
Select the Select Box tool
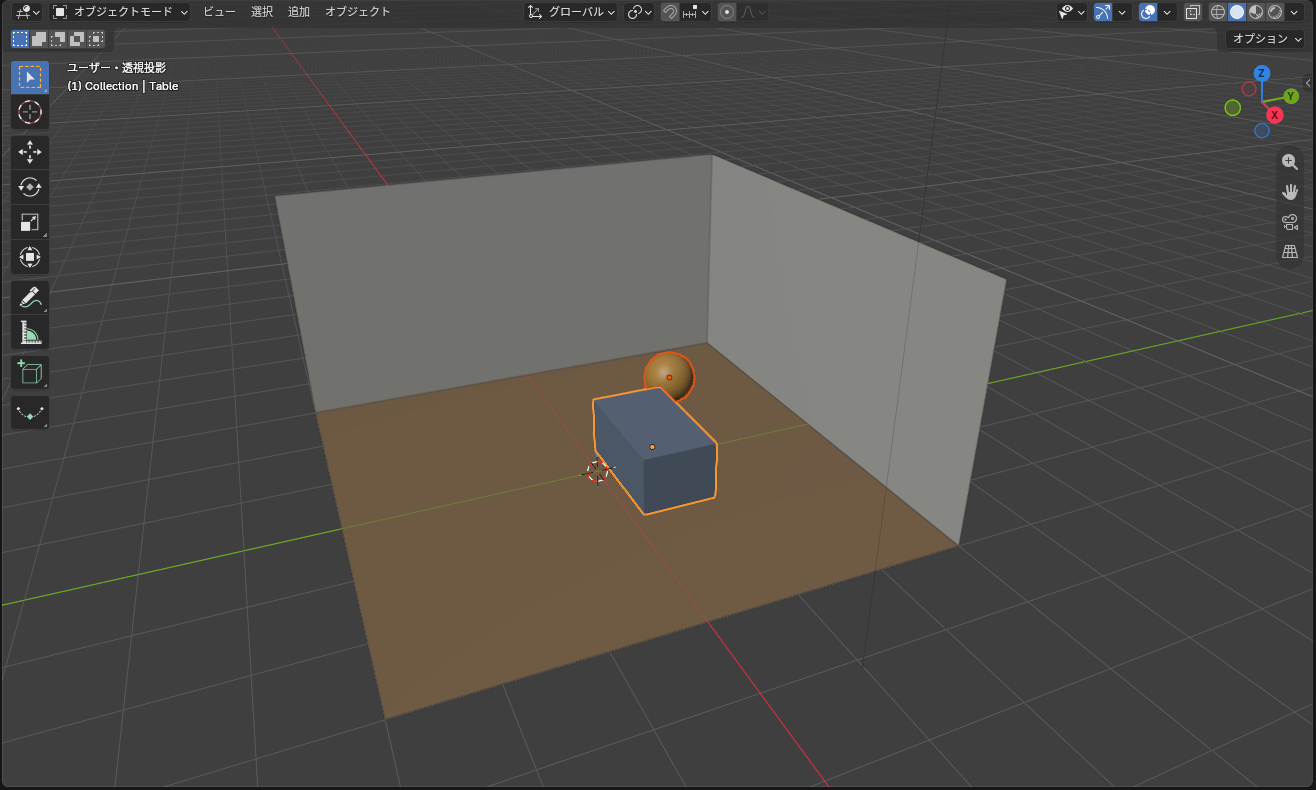pyautogui.click(x=30, y=77)
